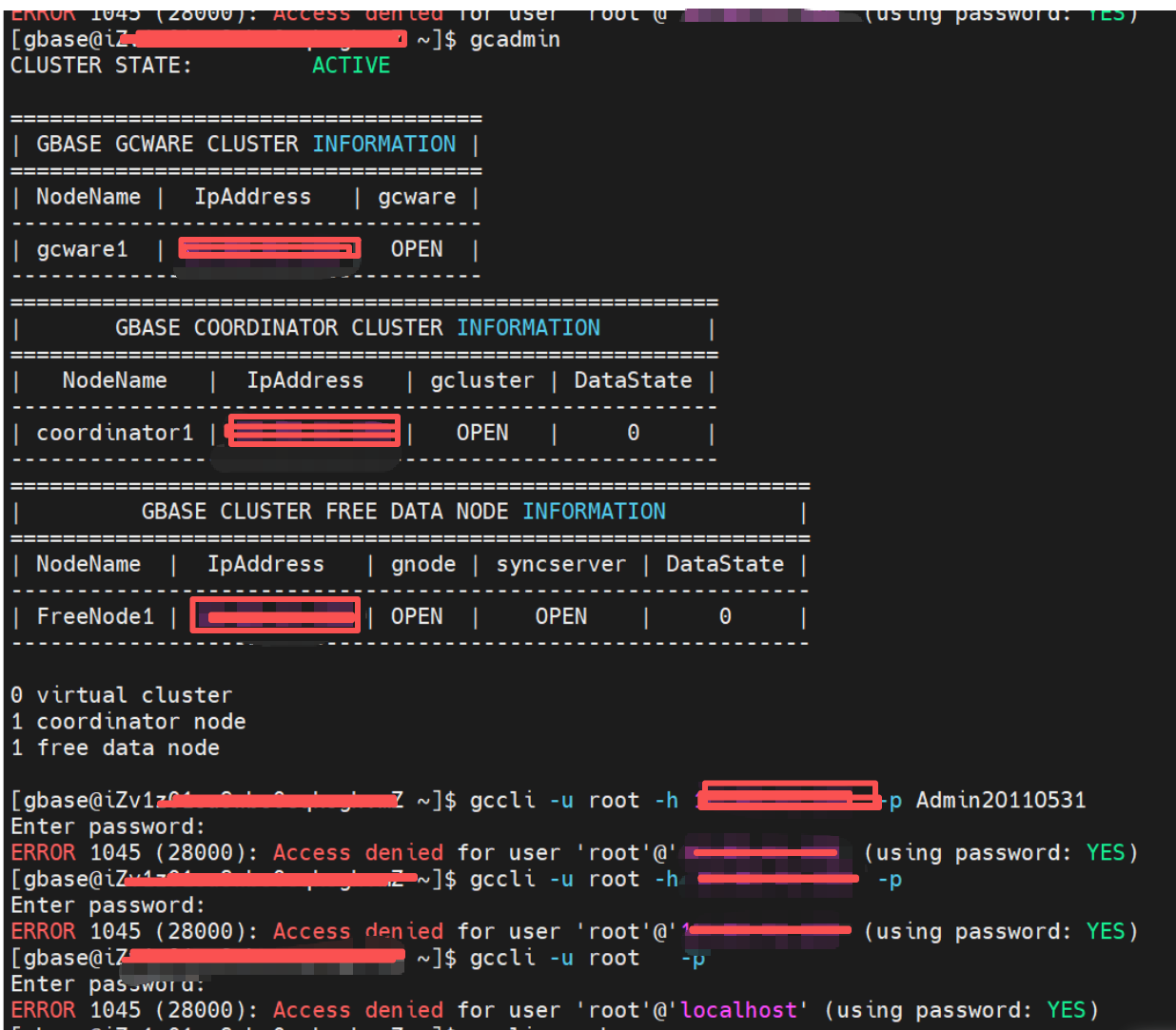The width and height of the screenshot is (1176, 1030).
Task: Click DataState value 0 in FreeNode1 row
Action: (x=725, y=616)
